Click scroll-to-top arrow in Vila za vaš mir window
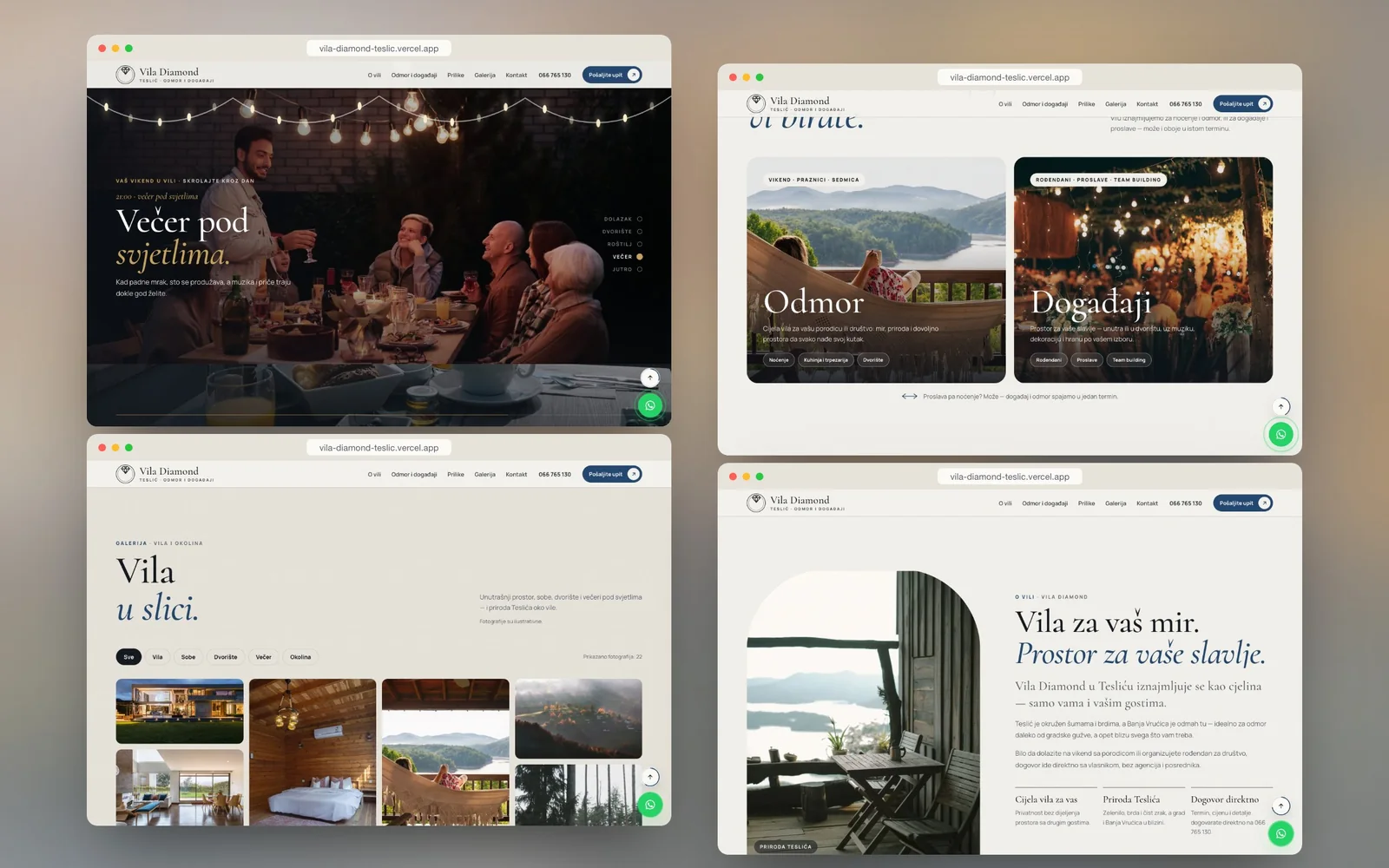 tap(1280, 806)
